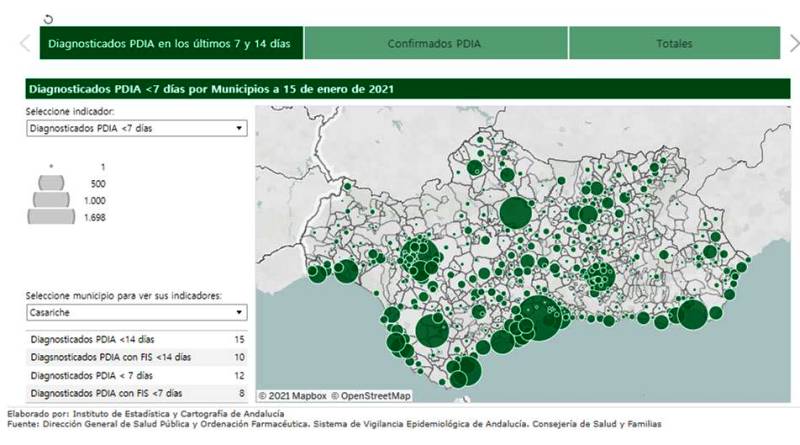Viewport: 800px width, 445px height.
Task: Open the Totales tab
Action: (674, 43)
